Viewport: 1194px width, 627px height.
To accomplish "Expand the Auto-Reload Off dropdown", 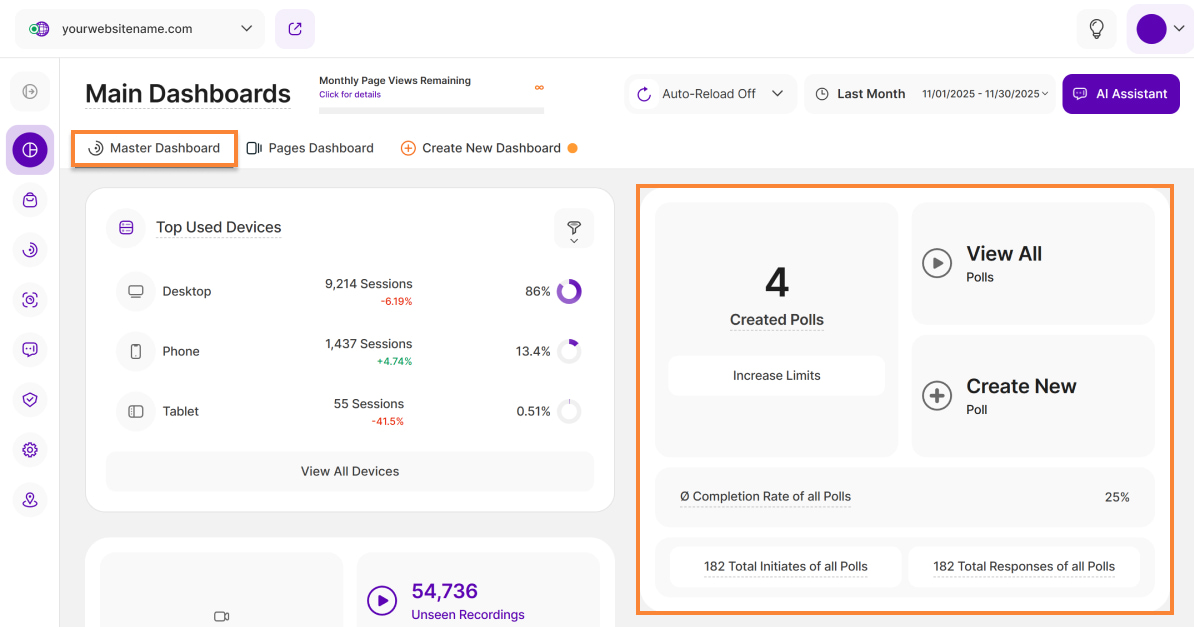I will (x=710, y=94).
